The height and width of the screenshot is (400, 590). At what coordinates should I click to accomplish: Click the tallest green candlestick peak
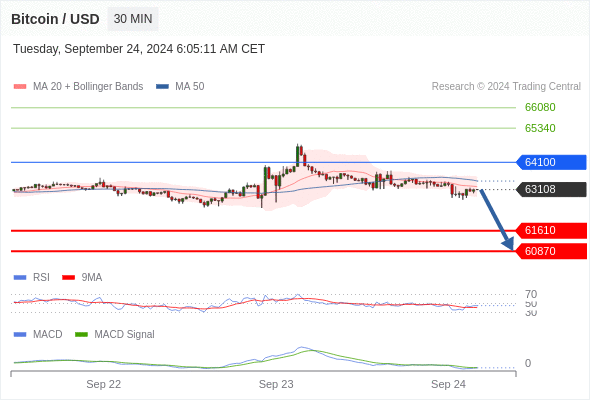click(x=298, y=155)
